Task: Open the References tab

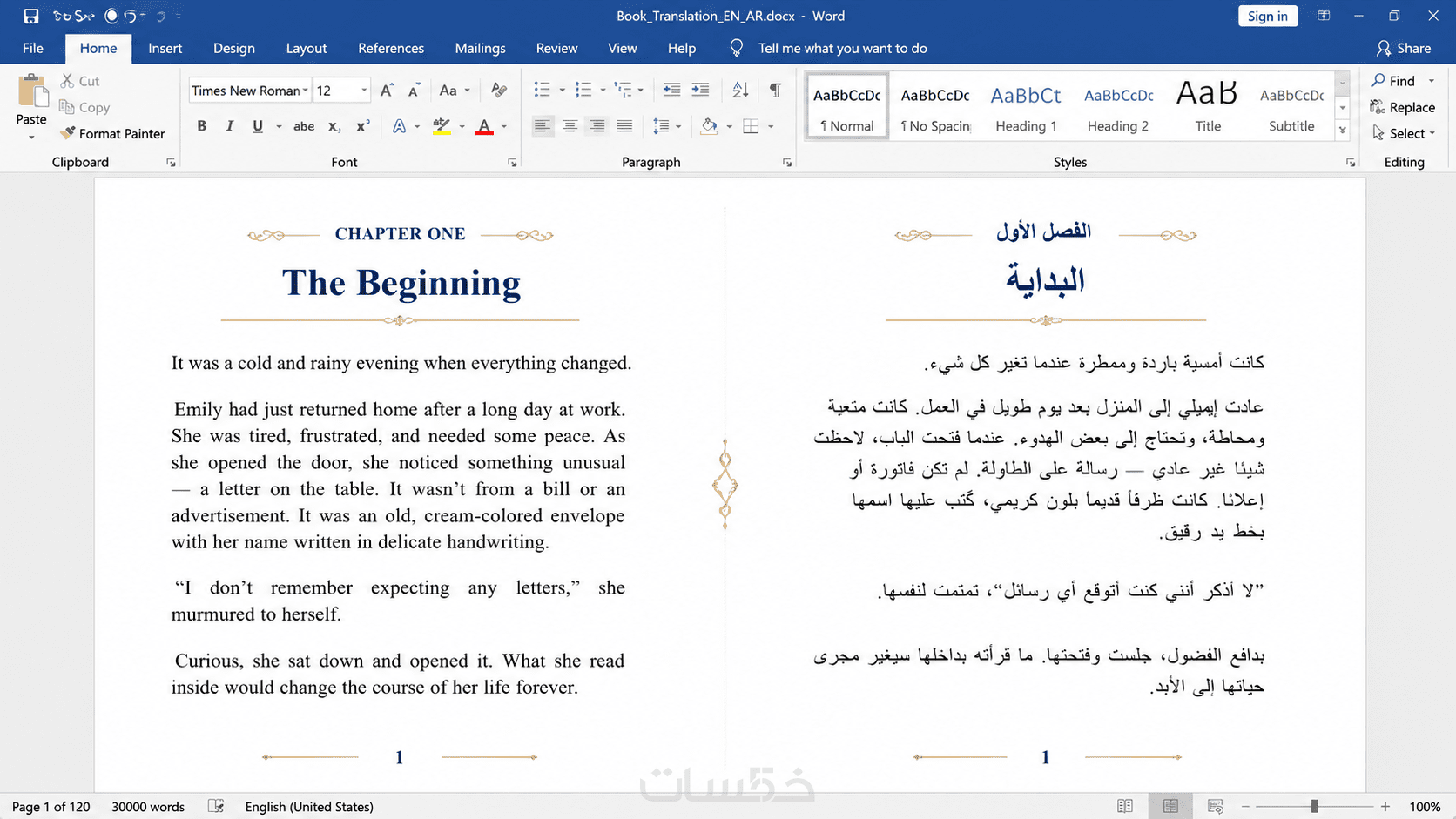Action: 391,48
